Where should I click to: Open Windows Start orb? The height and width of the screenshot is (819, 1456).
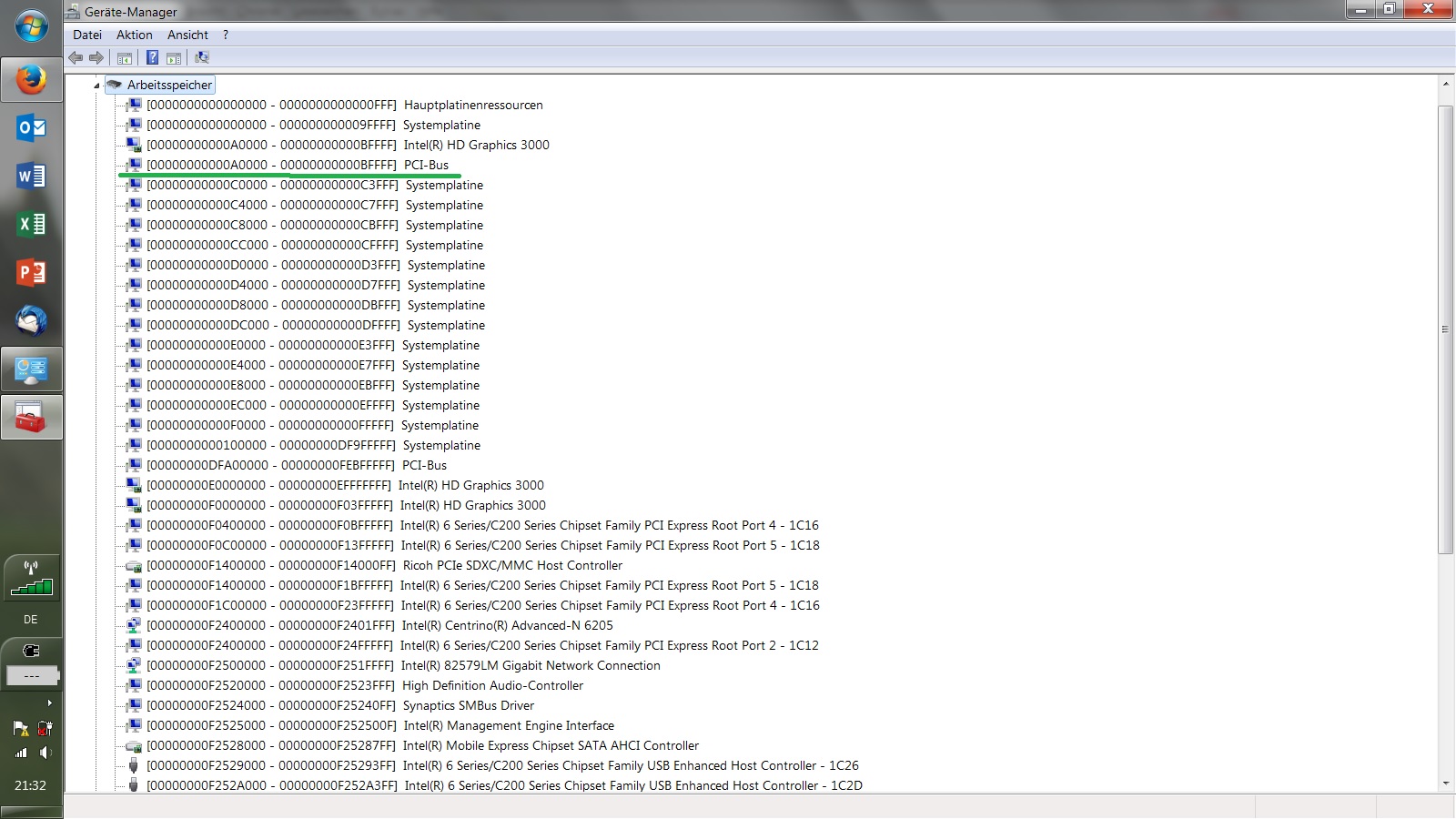tap(31, 26)
